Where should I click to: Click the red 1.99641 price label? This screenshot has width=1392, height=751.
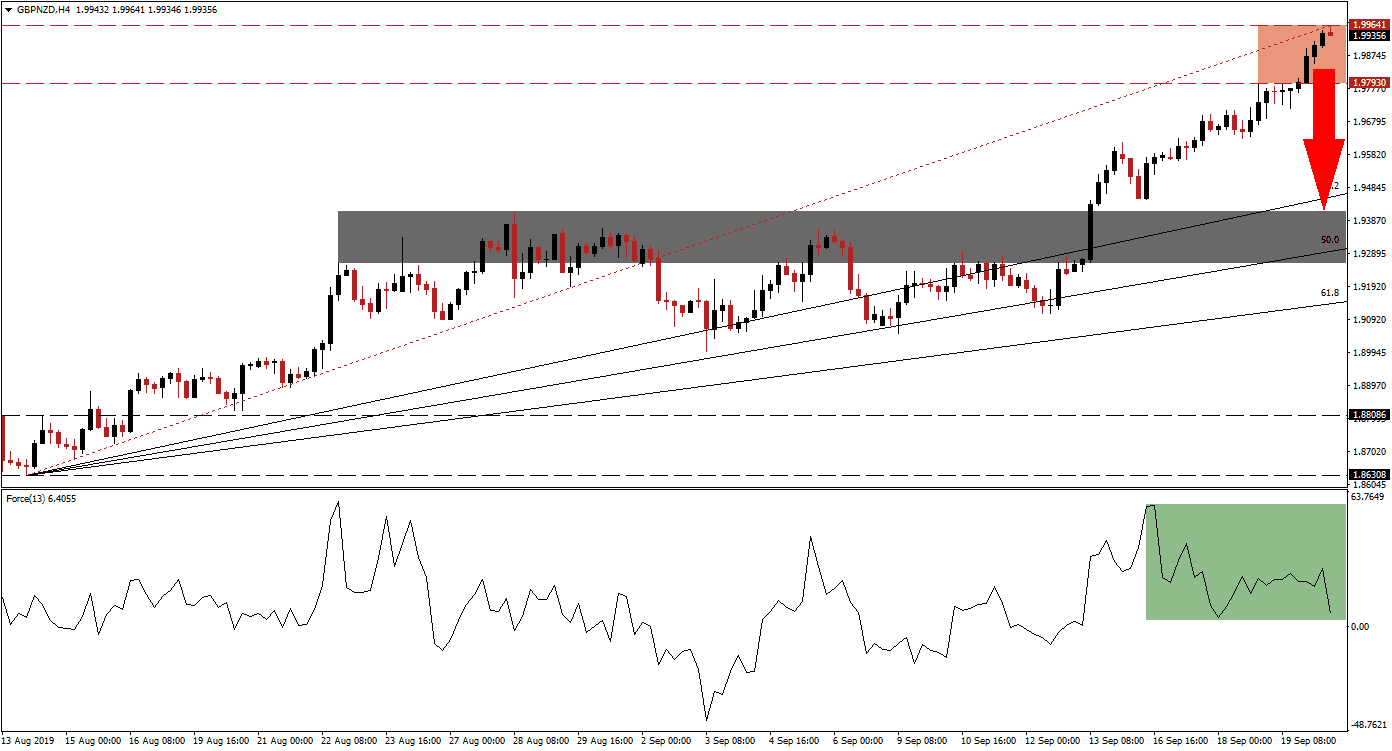click(x=1367, y=24)
